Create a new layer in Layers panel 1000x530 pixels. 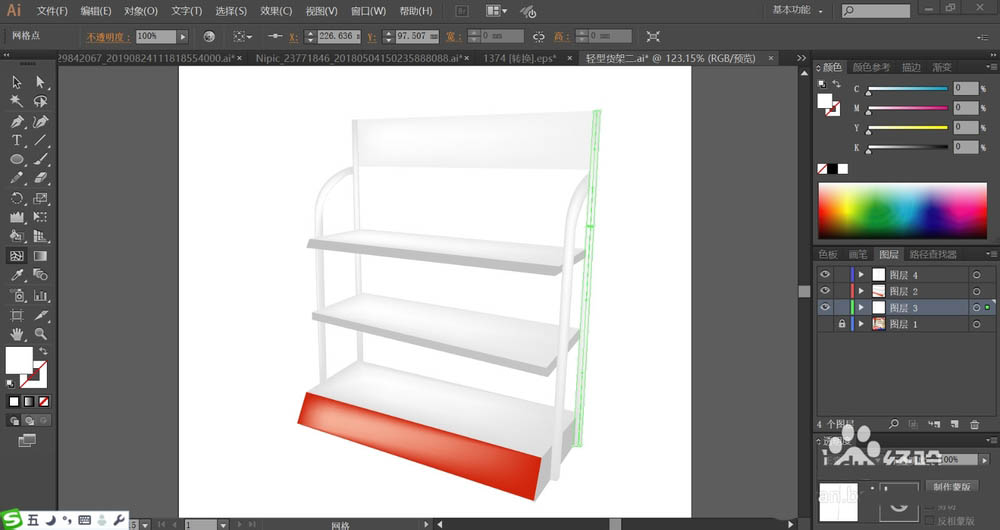[x=954, y=424]
